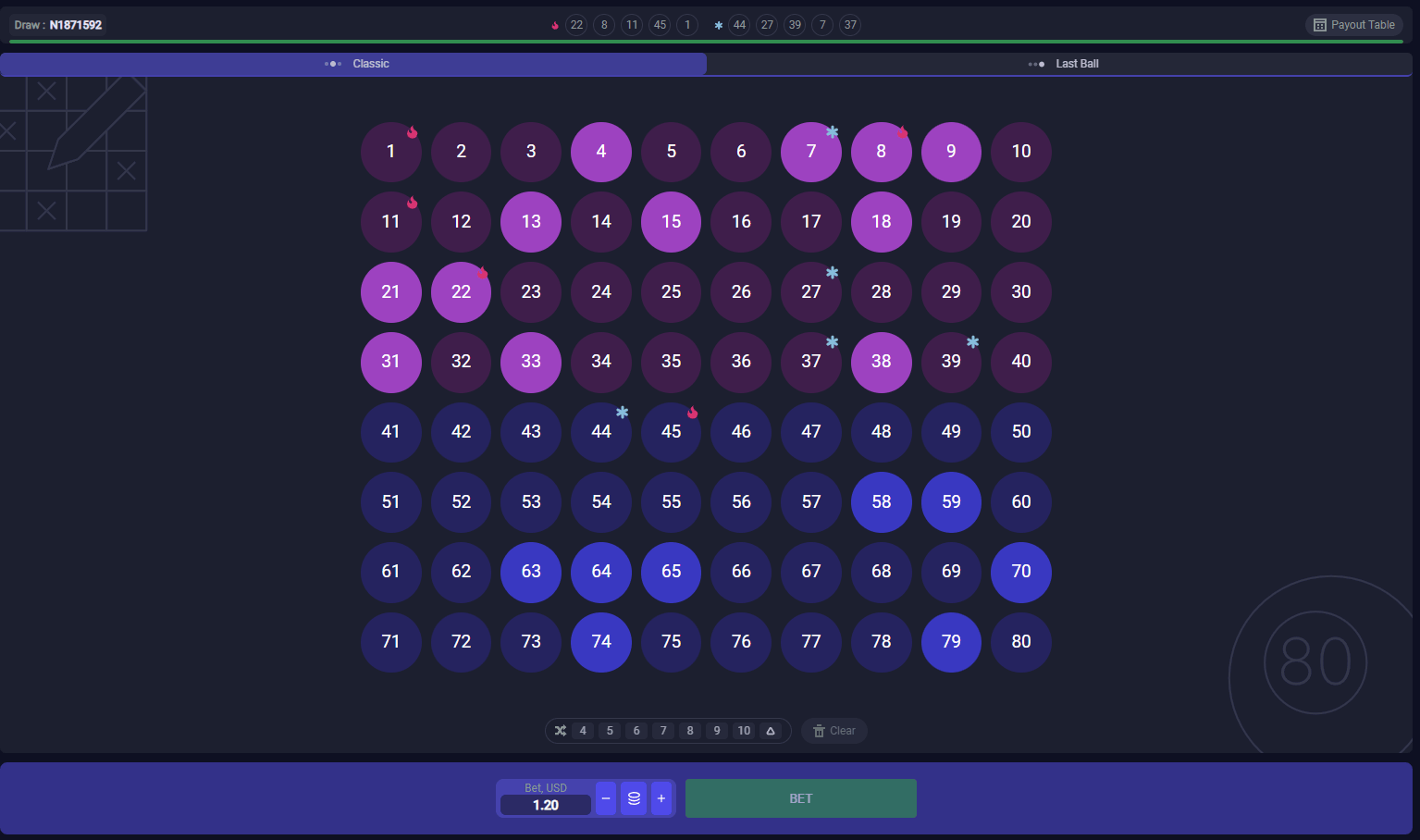Screen dimensions: 1420x840
Task: Deselect number 4 on the grid
Action: (601, 152)
